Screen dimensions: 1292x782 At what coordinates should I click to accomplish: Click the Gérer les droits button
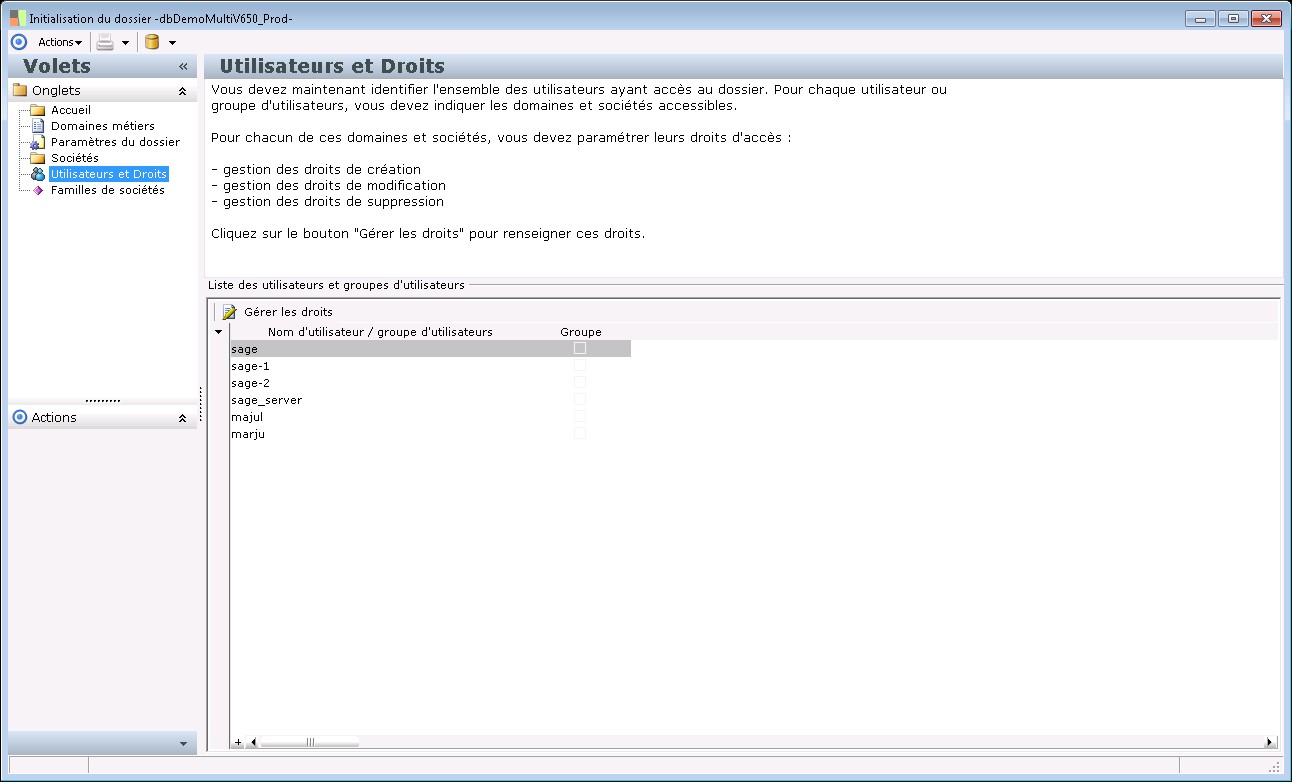pos(278,312)
